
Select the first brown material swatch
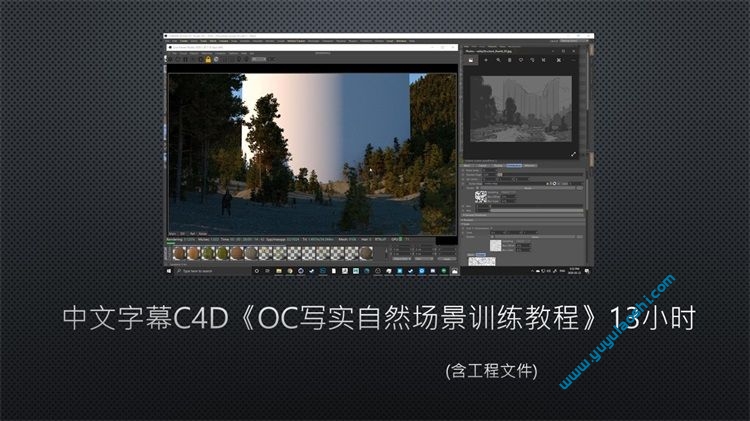179,253
